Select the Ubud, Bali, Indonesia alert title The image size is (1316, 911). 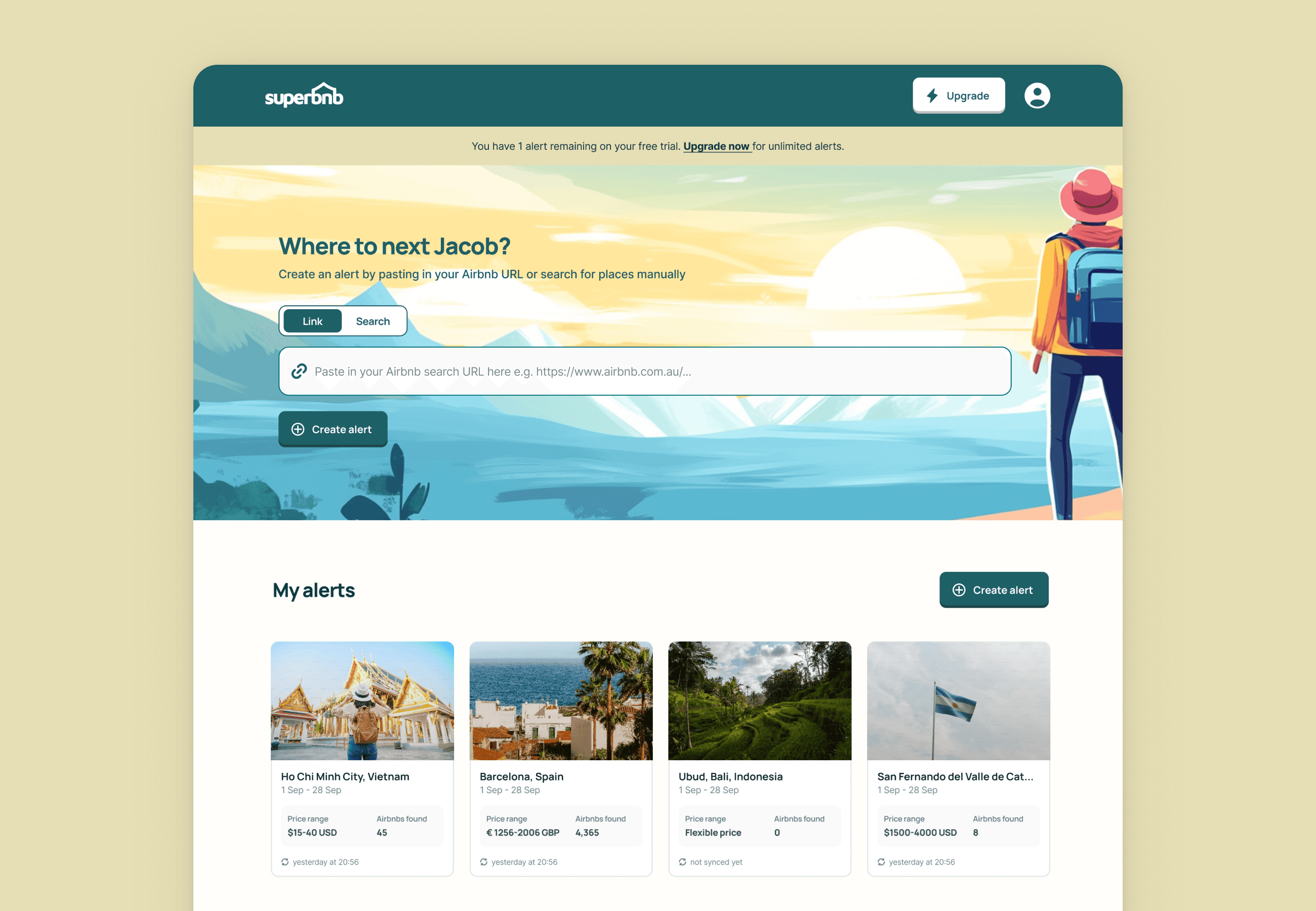point(730,776)
